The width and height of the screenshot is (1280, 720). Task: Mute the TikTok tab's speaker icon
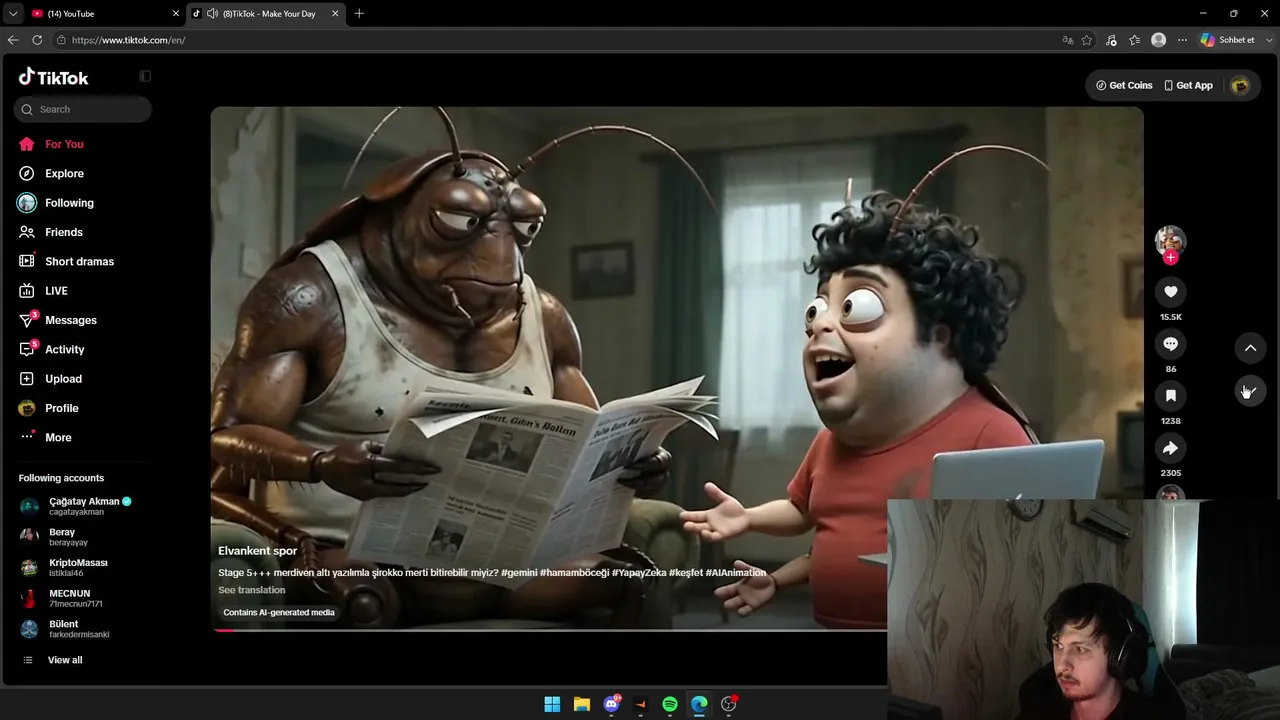pyautogui.click(x=212, y=14)
